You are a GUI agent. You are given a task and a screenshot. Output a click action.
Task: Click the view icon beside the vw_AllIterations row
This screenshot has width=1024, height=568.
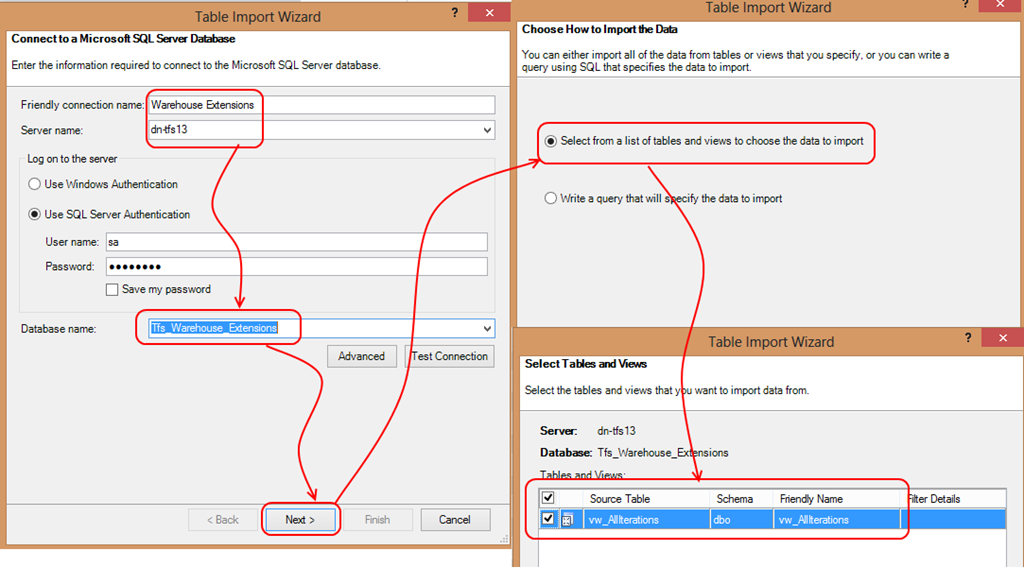click(567, 519)
